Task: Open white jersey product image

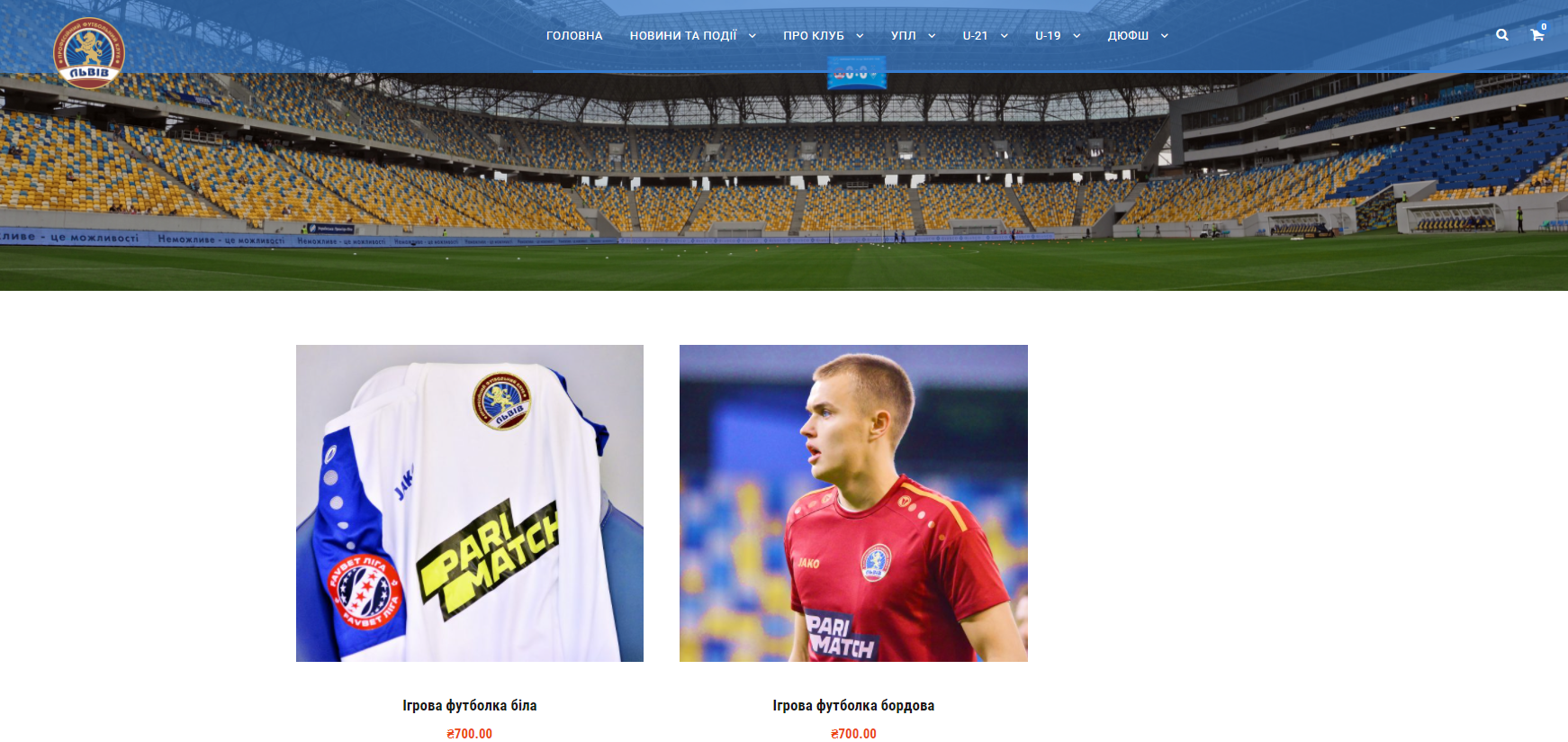Action: 470,503
